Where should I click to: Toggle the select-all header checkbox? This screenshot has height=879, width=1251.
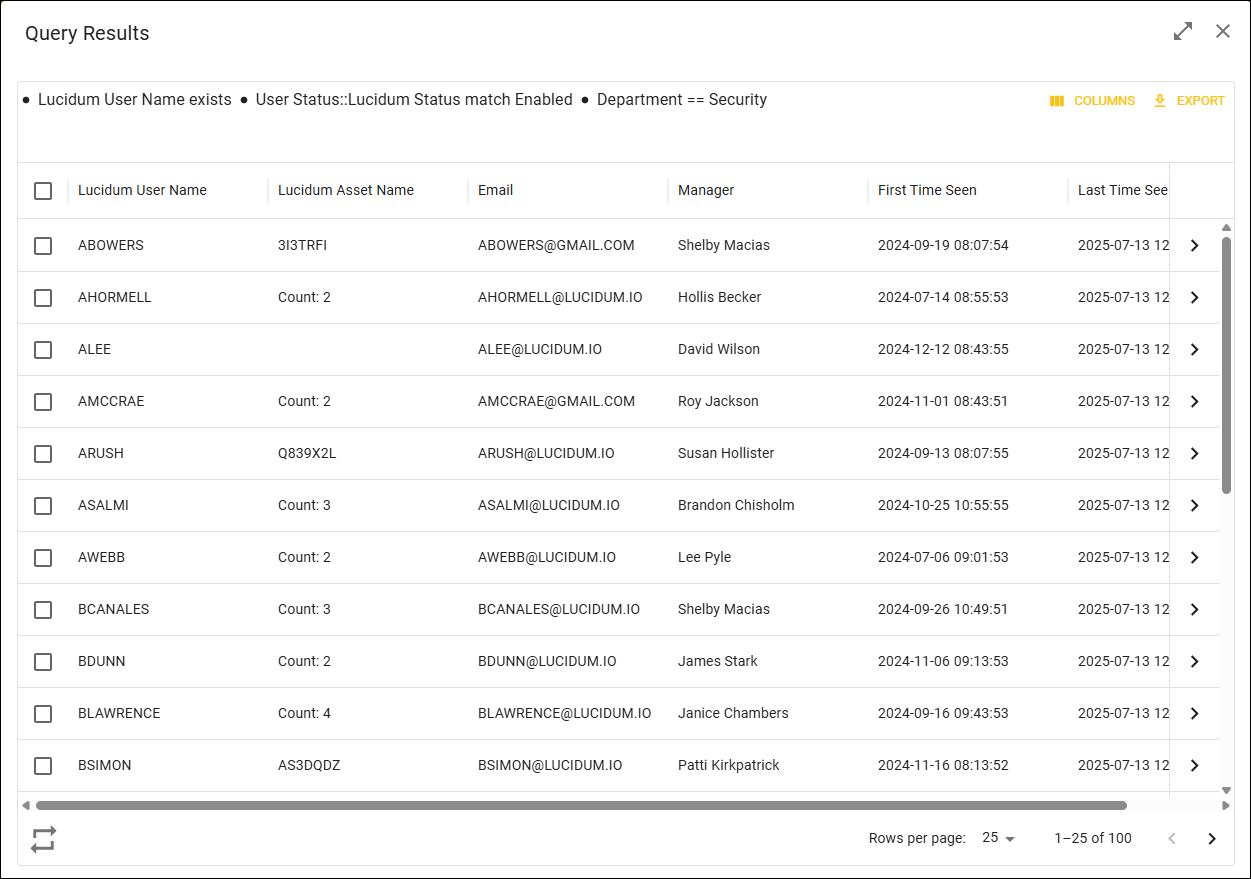(43, 191)
